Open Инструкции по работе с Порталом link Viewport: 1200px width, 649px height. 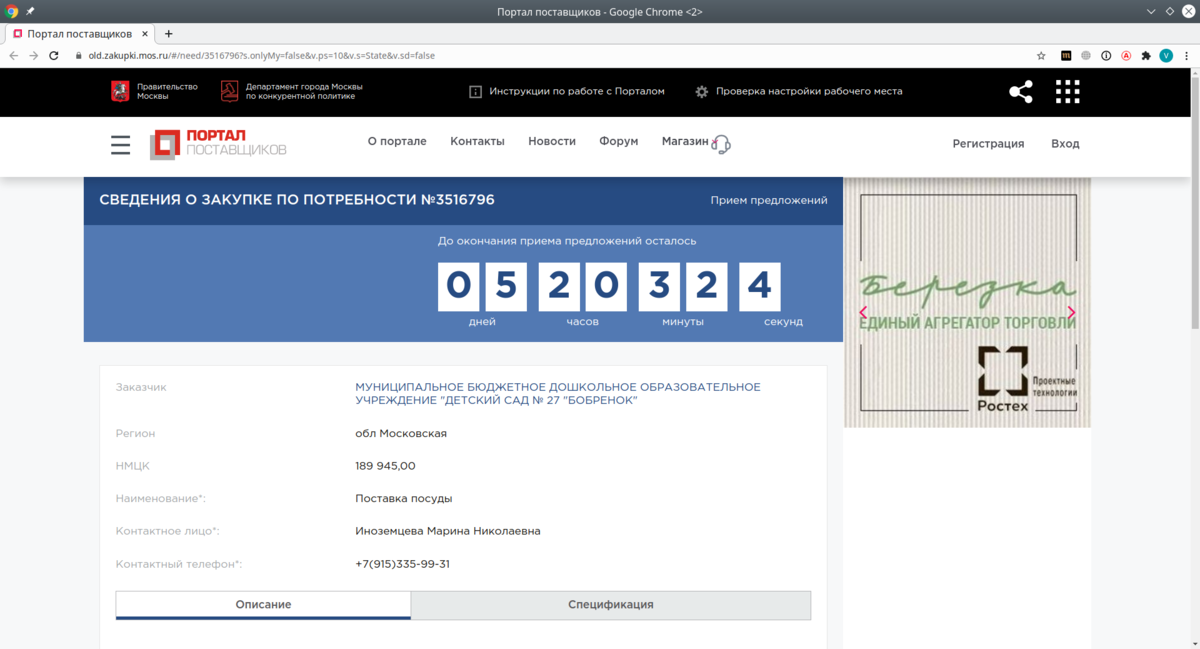point(577,91)
